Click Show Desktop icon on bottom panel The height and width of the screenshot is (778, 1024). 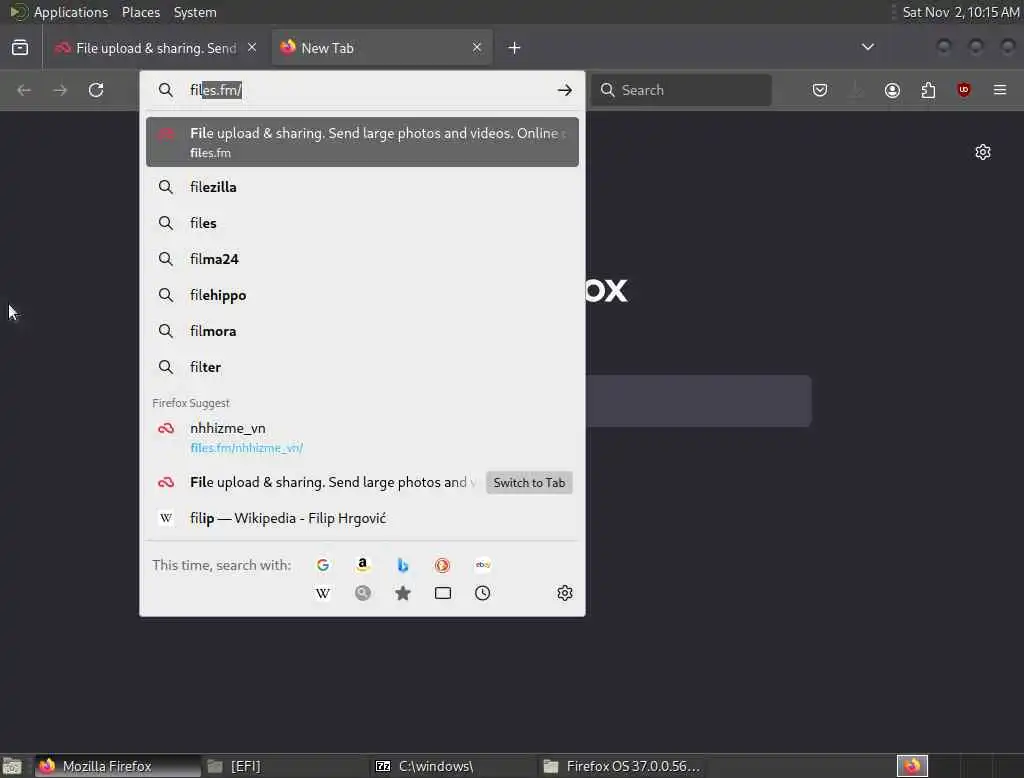point(12,766)
